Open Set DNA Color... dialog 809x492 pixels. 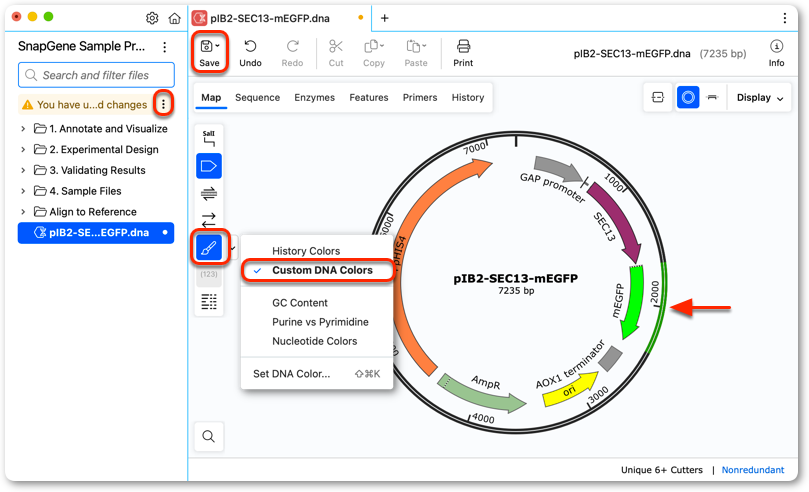pos(317,374)
